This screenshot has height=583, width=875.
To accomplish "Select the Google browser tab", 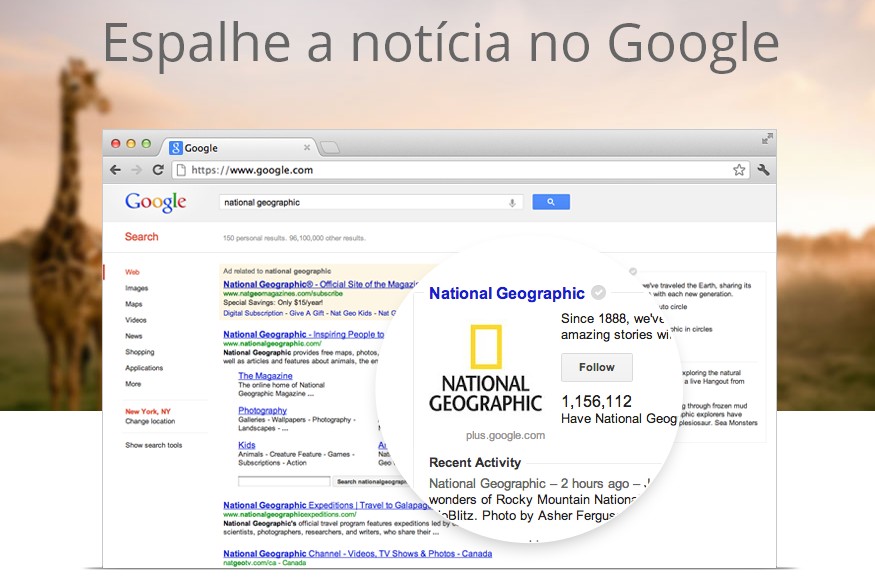I will 240,147.
